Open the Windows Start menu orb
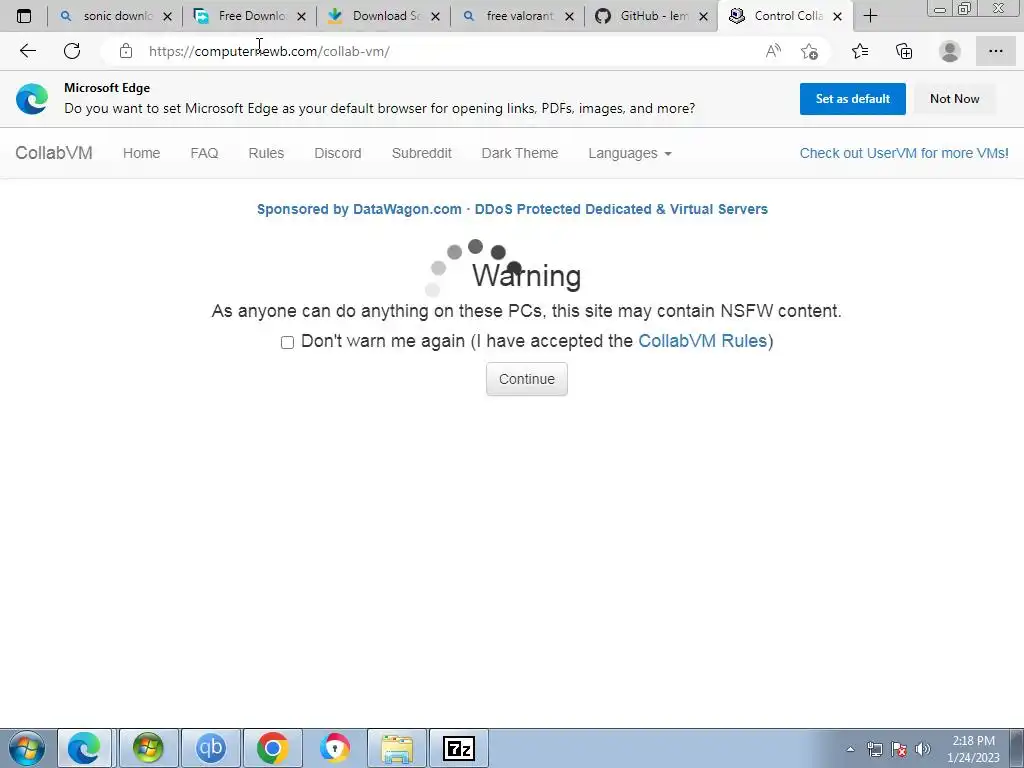Viewport: 1024px width, 768px height. pos(27,748)
